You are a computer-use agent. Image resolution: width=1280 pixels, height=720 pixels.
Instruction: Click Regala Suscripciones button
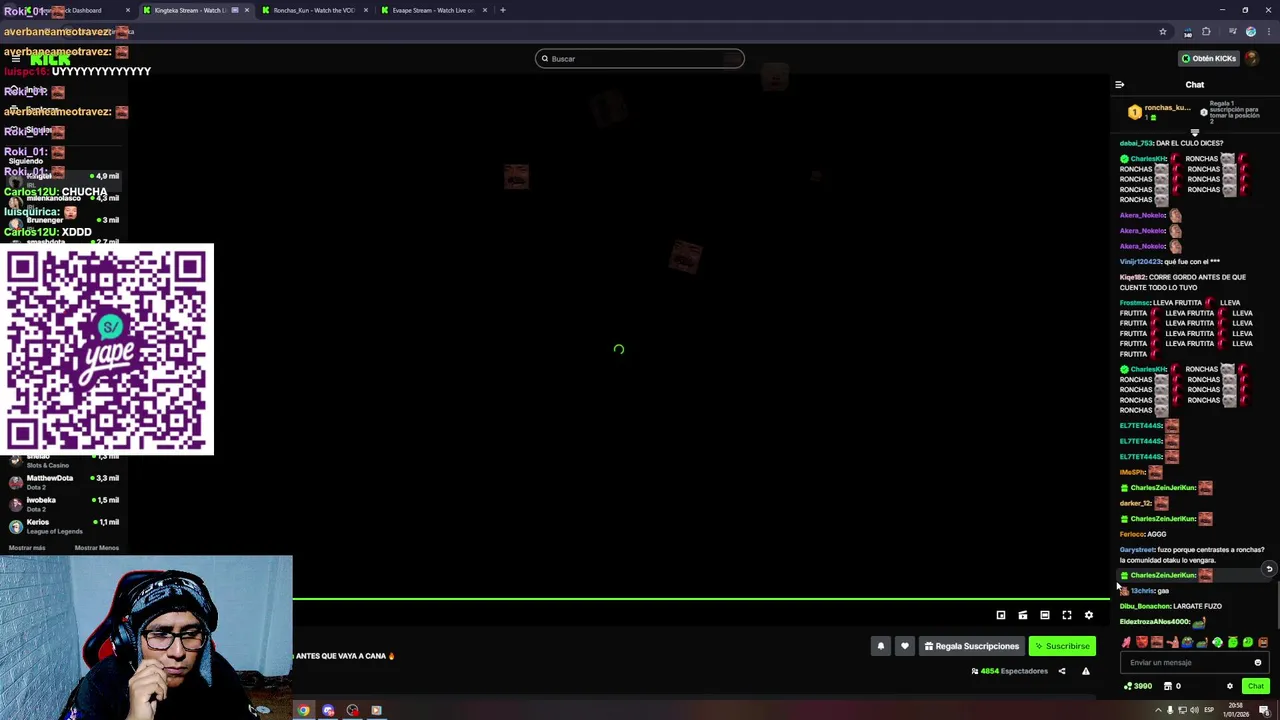pyautogui.click(x=971, y=646)
